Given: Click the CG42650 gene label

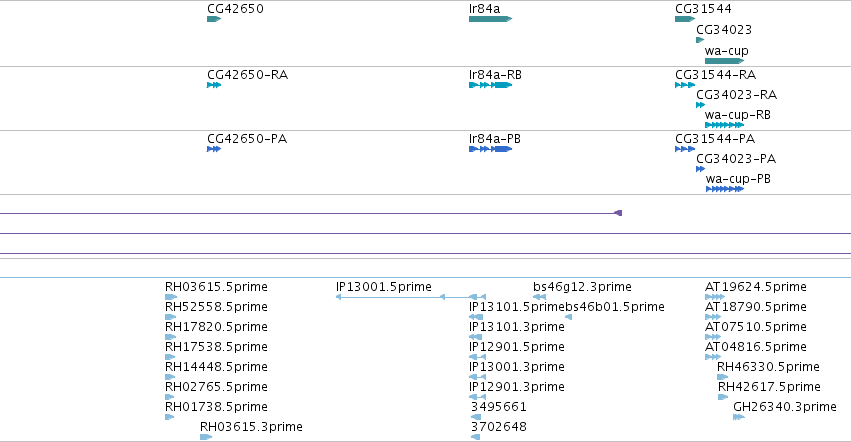Looking at the screenshot, I should (235, 9).
